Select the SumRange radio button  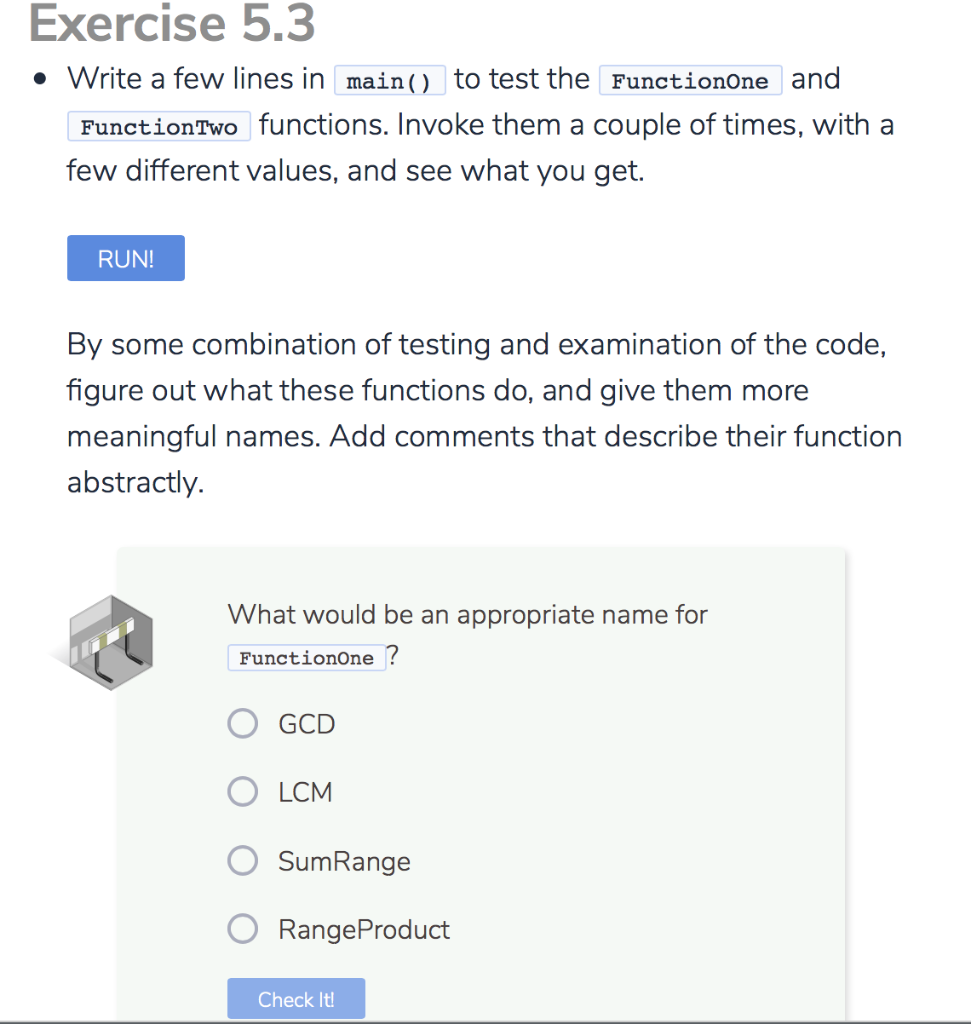click(242, 860)
